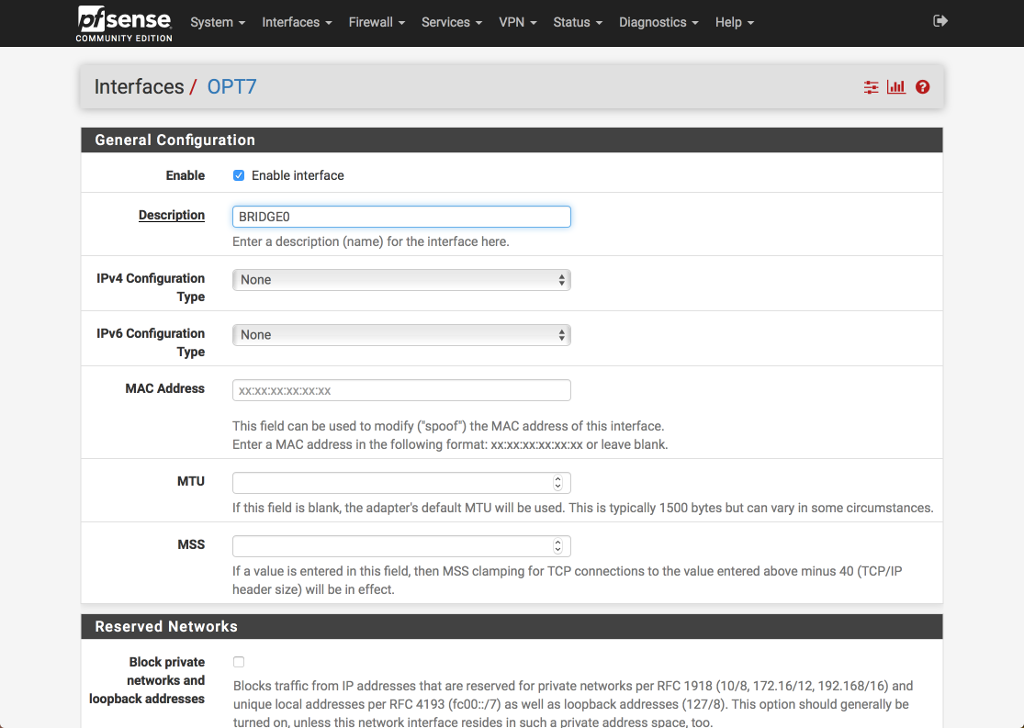The width and height of the screenshot is (1024, 728).
Task: Click the MAC Address input field
Action: [401, 390]
